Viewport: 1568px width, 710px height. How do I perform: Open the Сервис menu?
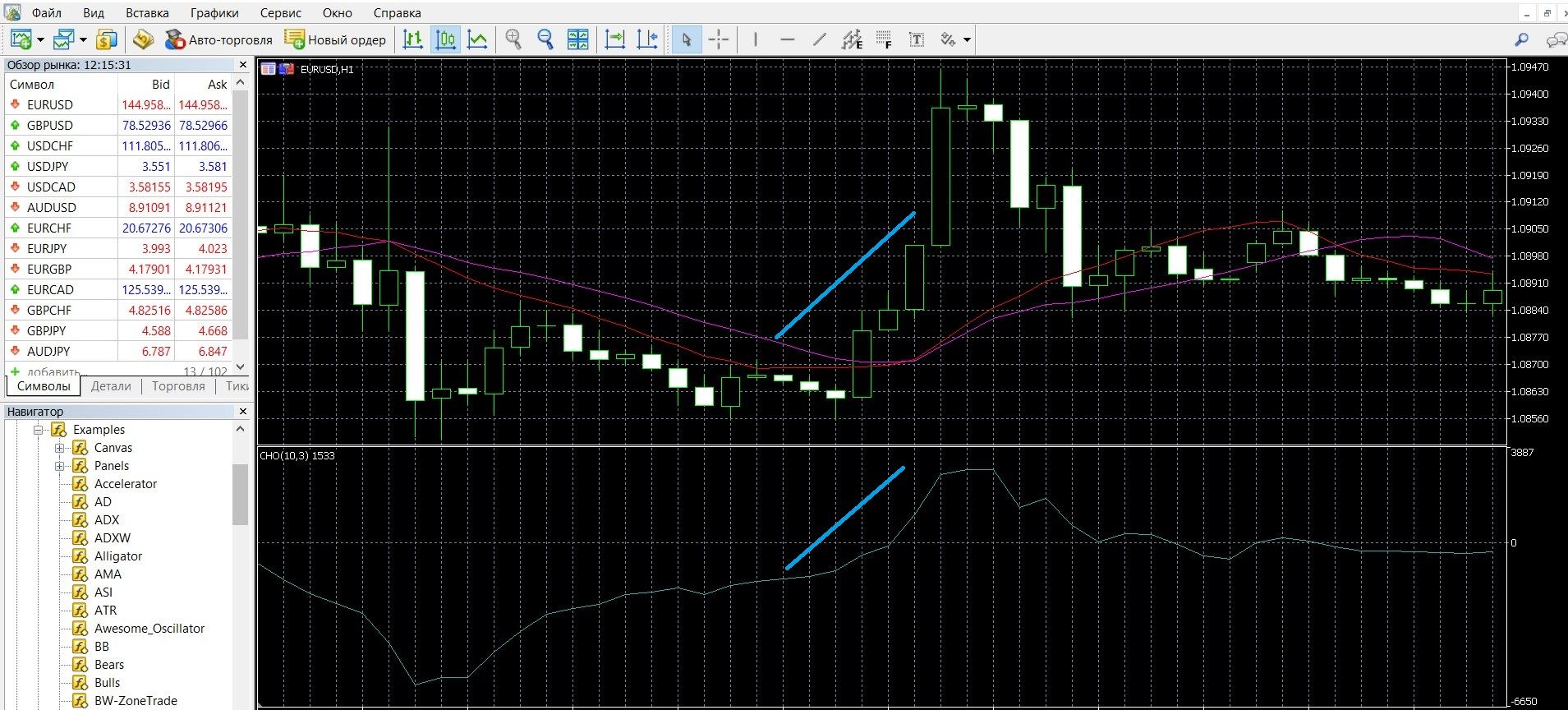[x=281, y=12]
